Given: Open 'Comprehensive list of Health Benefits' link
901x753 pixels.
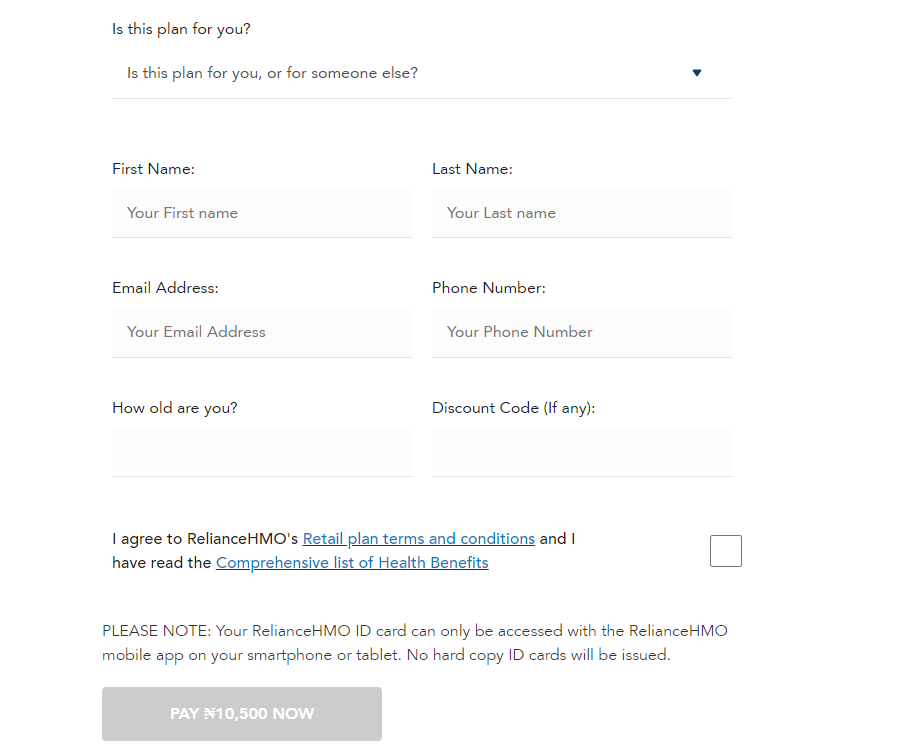Looking at the screenshot, I should click(x=352, y=563).
